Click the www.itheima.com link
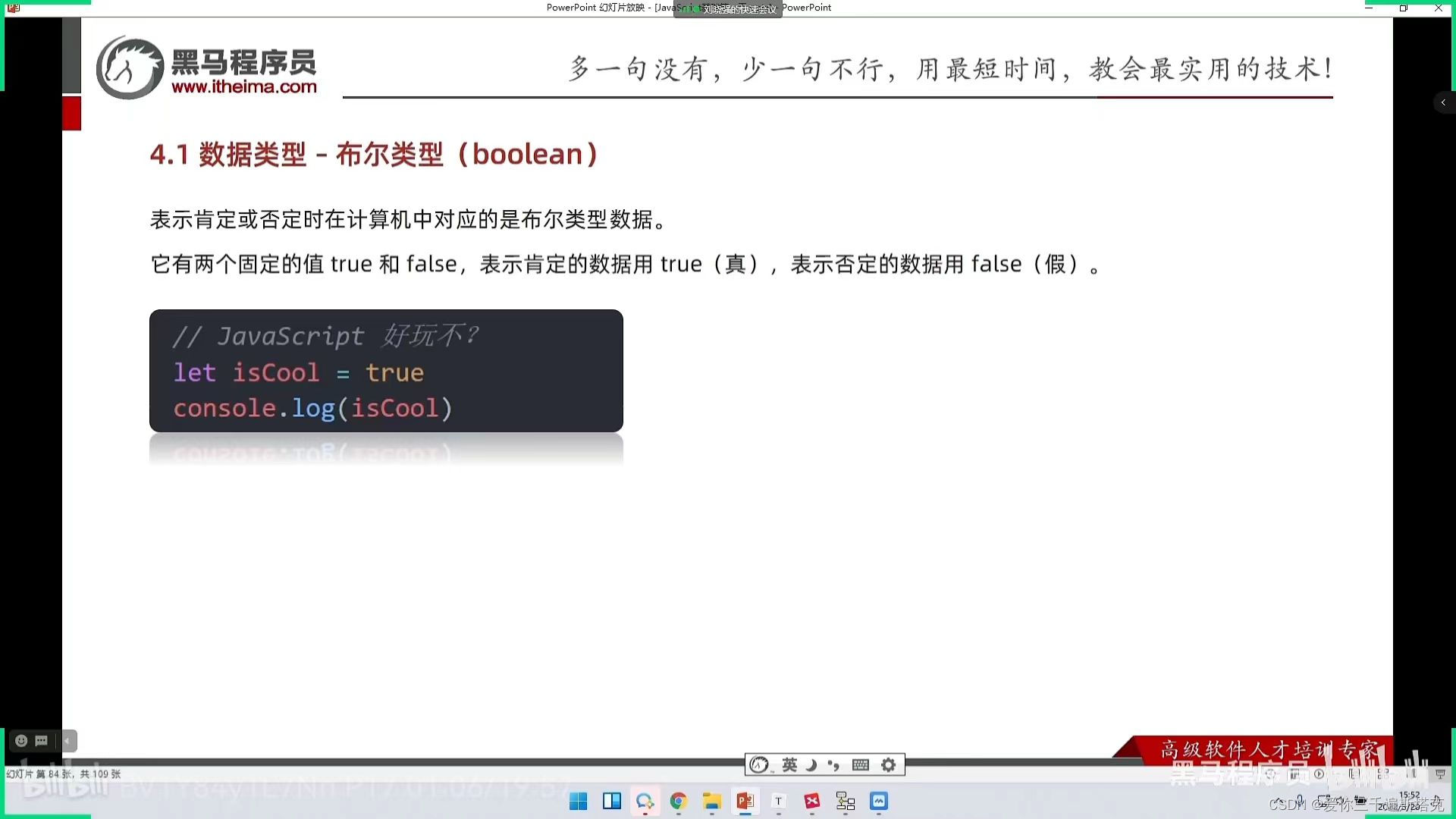This screenshot has height=819, width=1456. coord(244,87)
